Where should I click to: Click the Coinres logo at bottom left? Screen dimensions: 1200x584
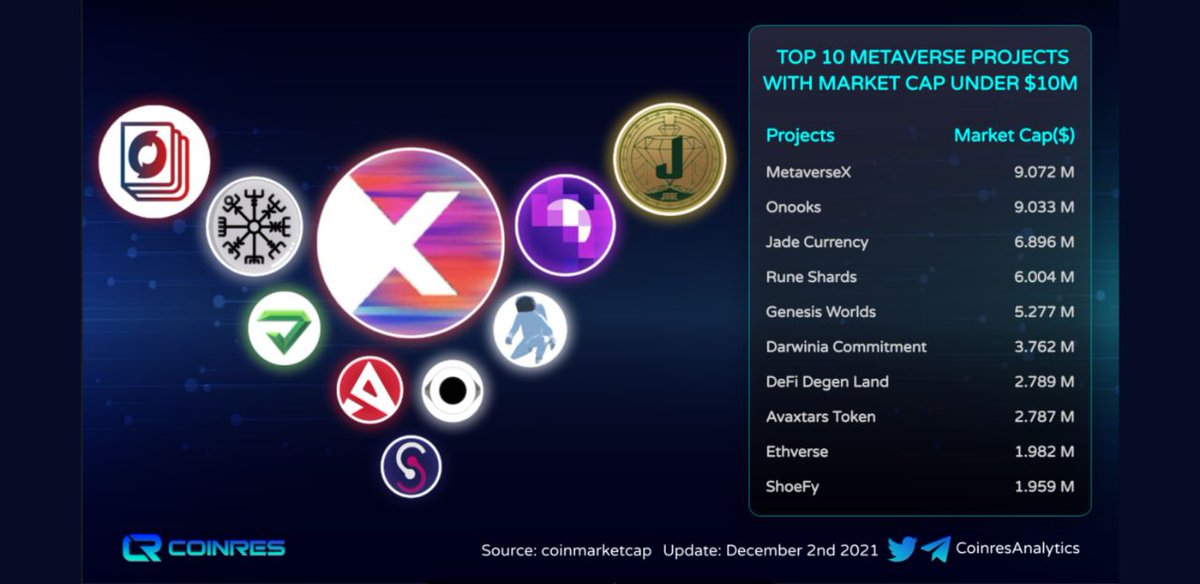[204, 548]
